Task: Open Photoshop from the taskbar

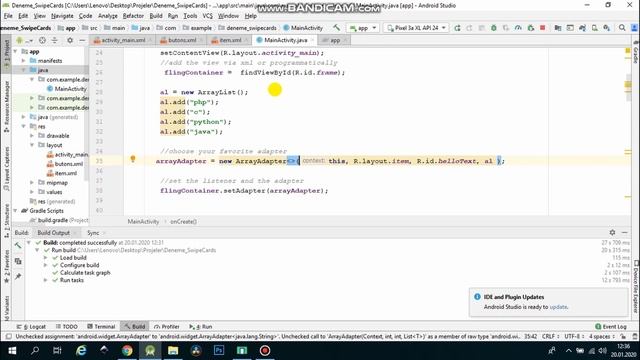Action: [219, 351]
